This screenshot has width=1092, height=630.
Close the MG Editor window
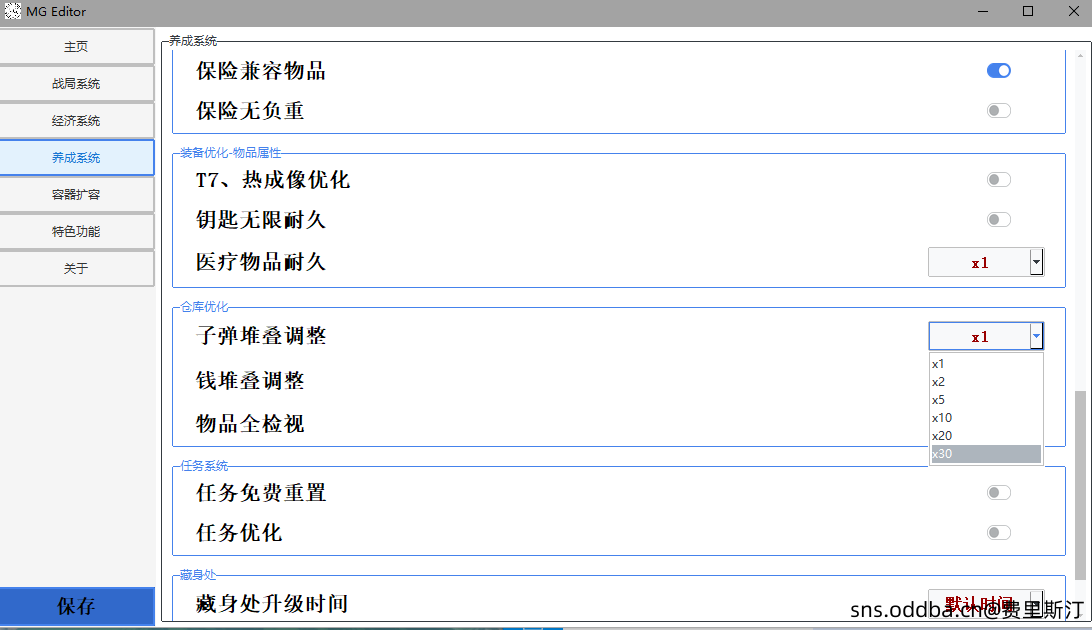[1073, 11]
